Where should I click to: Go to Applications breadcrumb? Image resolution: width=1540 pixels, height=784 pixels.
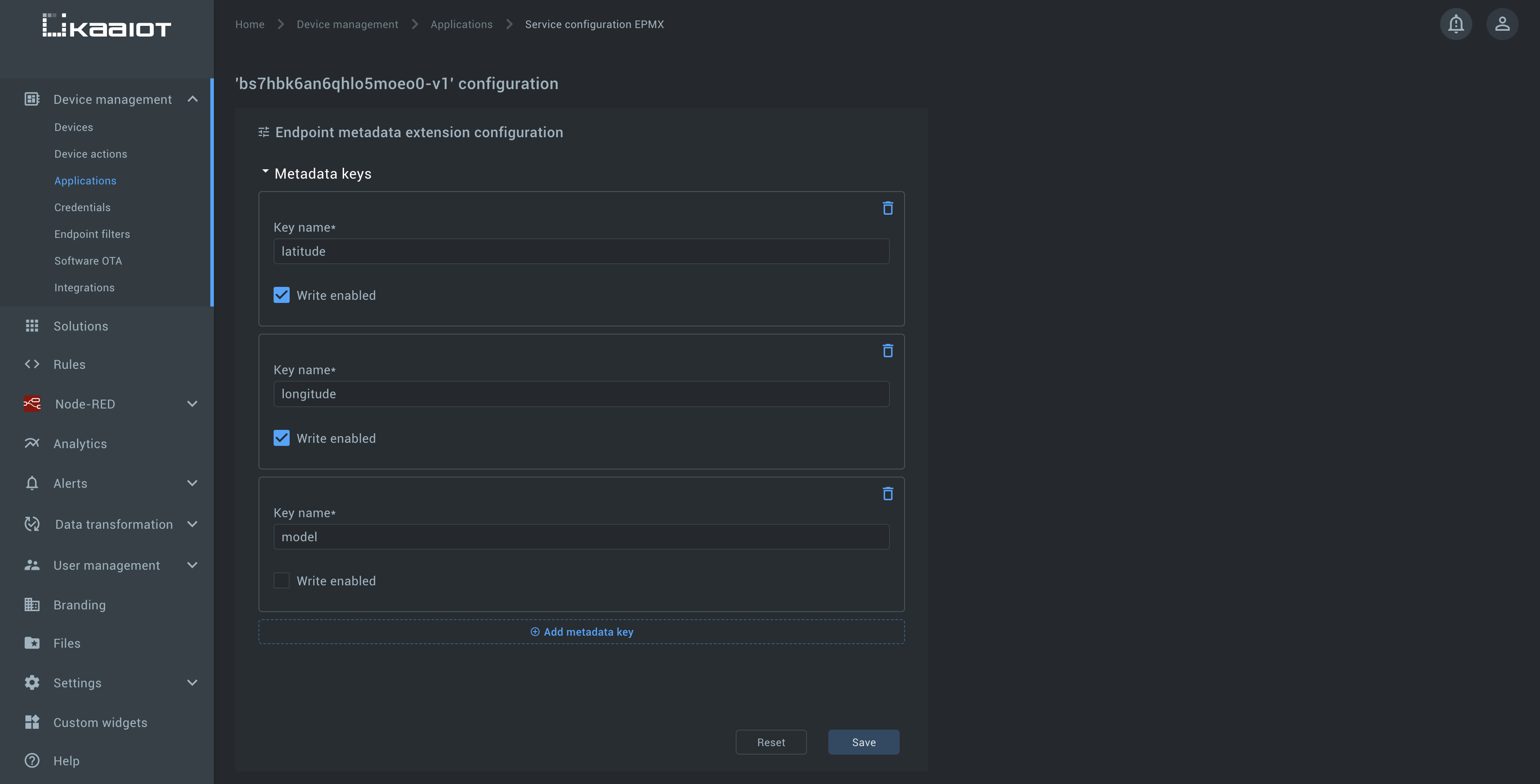(x=462, y=24)
